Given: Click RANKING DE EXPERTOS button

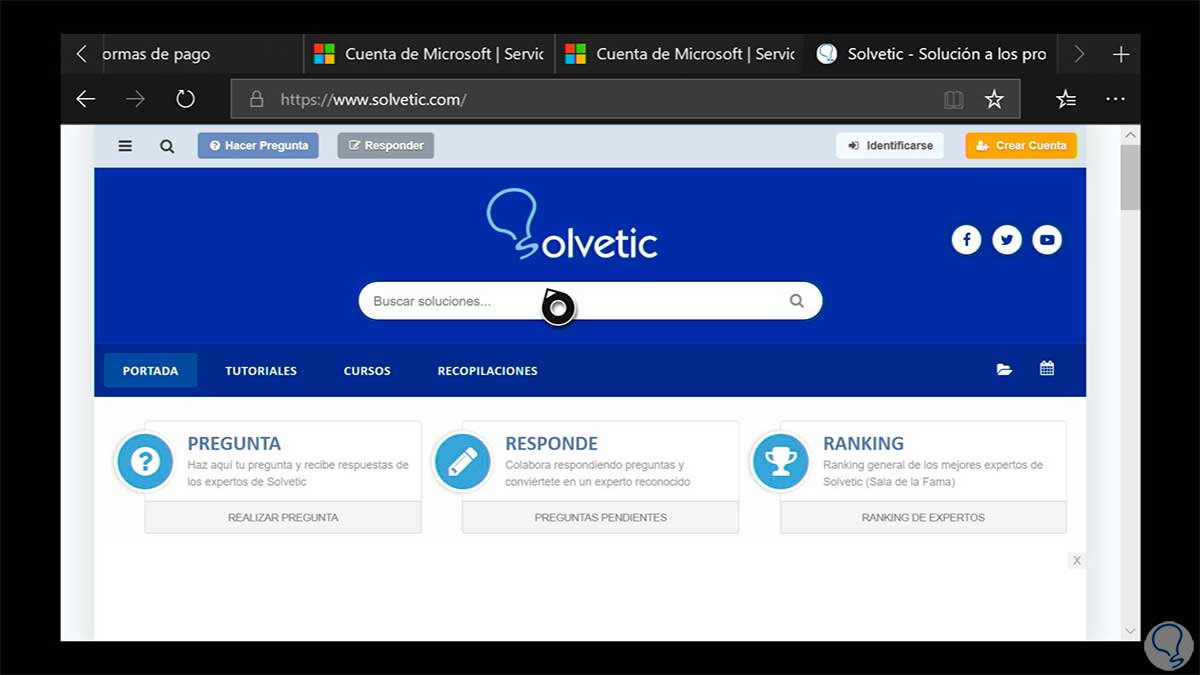Looking at the screenshot, I should click(923, 517).
